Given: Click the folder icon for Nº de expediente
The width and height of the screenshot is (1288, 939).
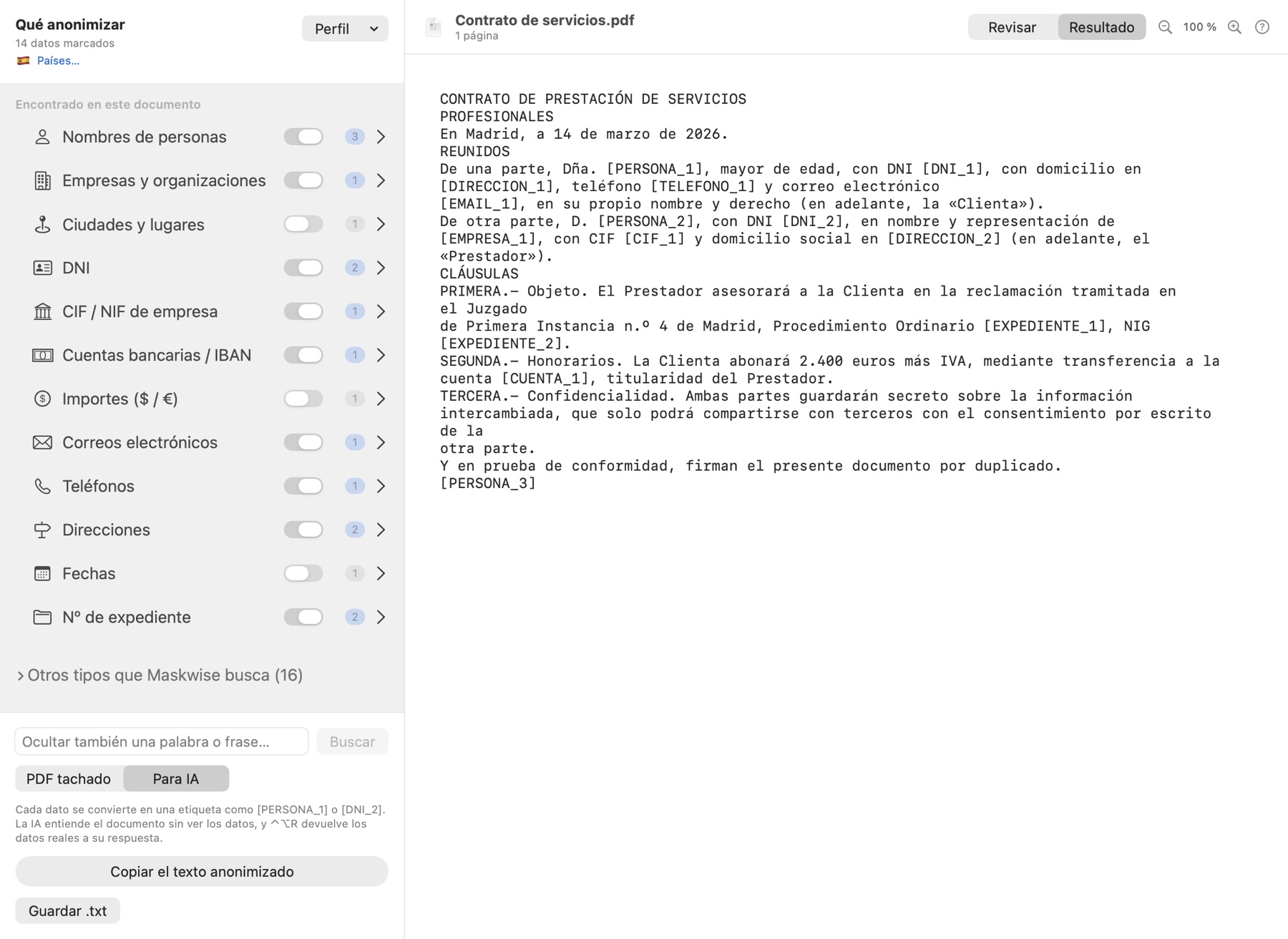Looking at the screenshot, I should 42,617.
